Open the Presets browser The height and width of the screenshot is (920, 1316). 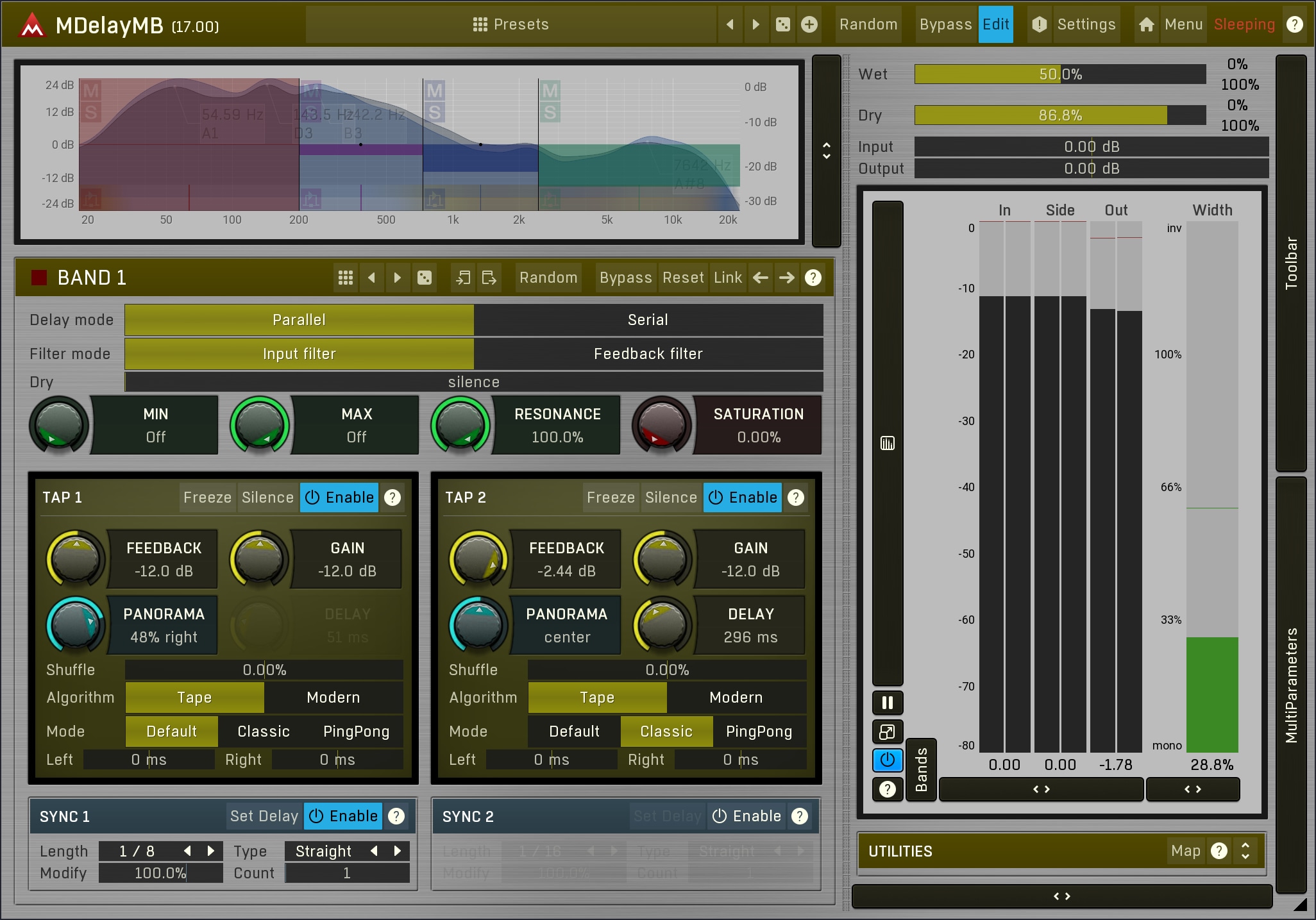point(510,24)
